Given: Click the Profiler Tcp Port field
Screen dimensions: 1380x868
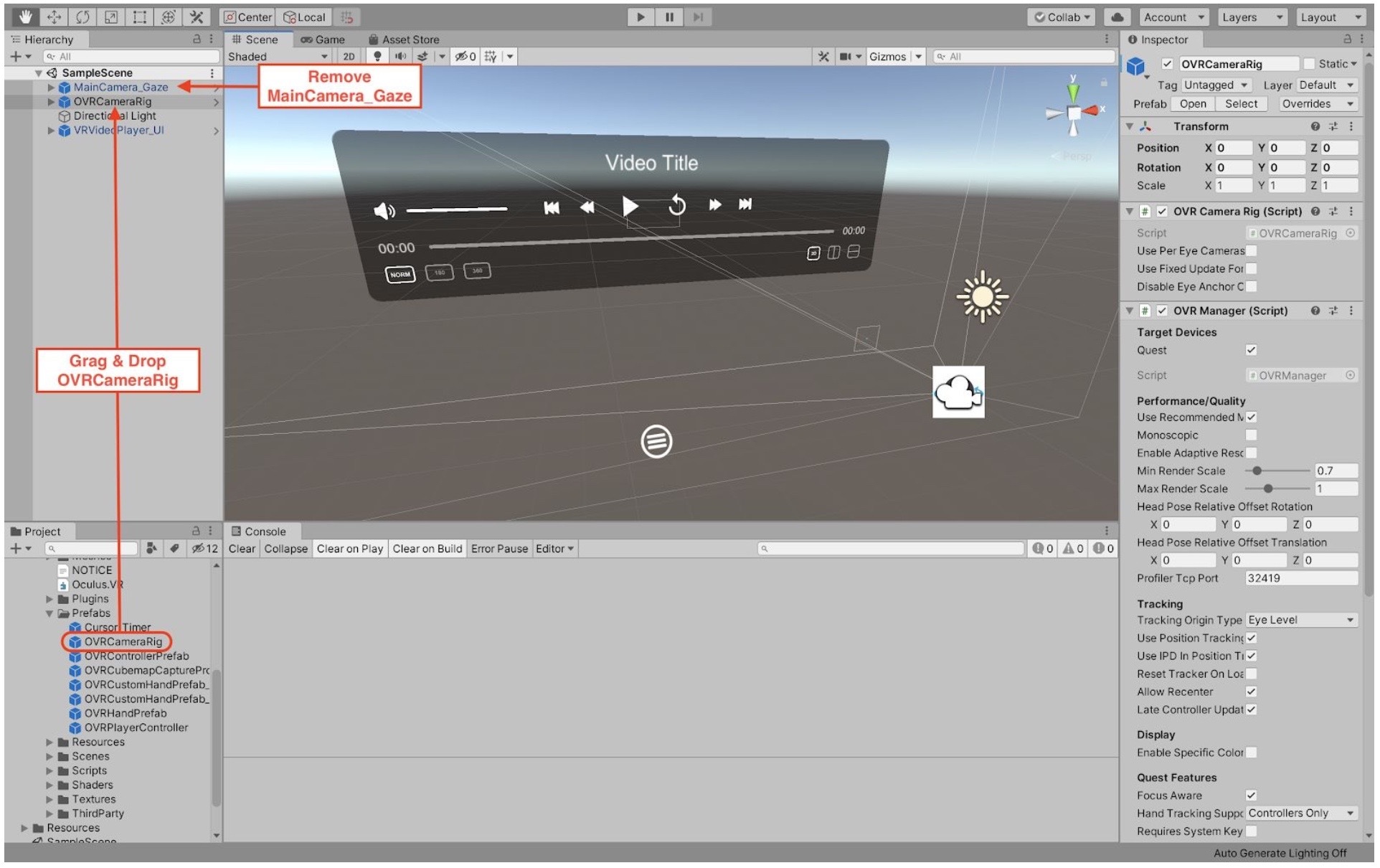Looking at the screenshot, I should [1300, 579].
